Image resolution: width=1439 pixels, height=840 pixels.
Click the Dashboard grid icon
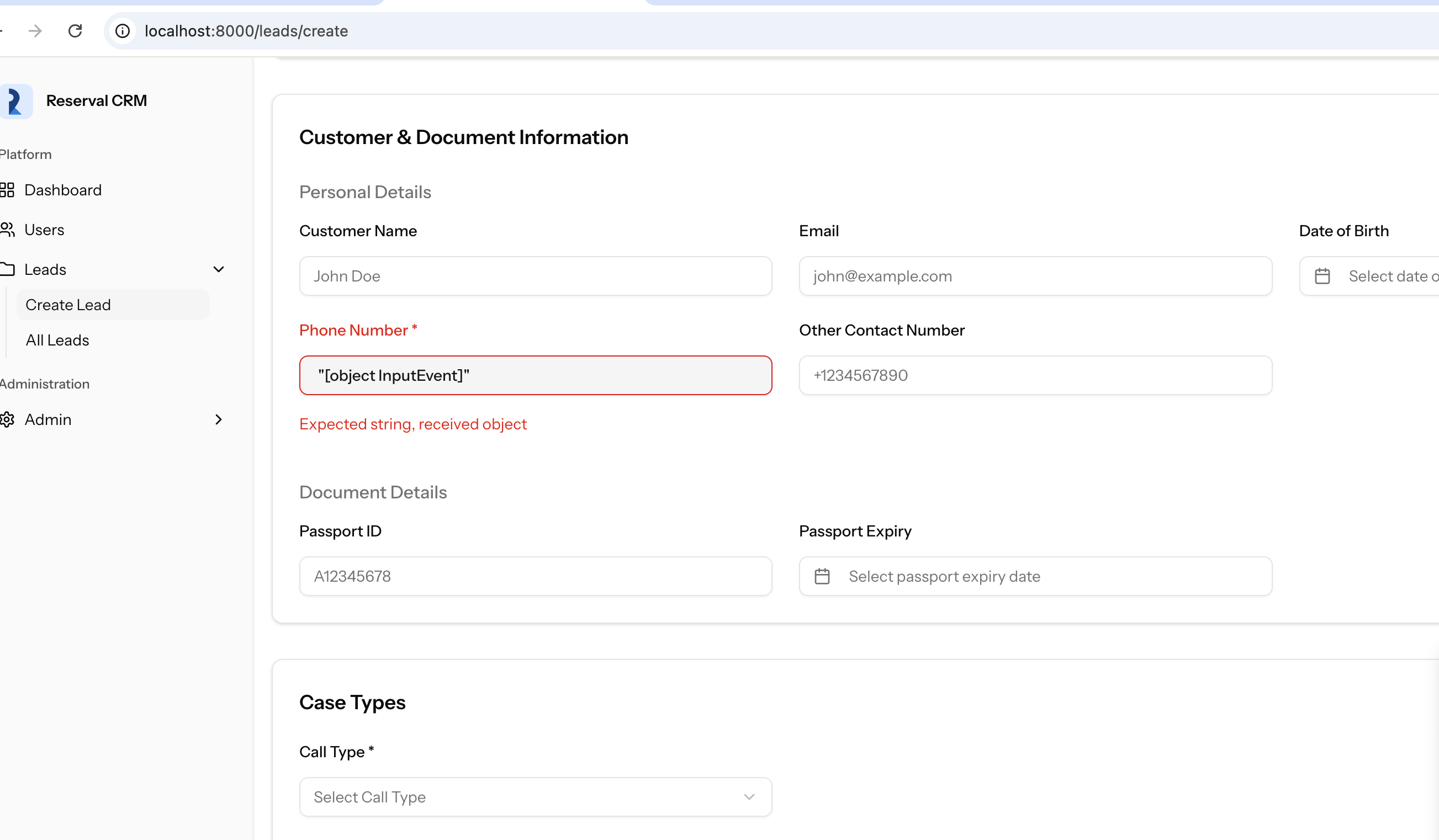coord(7,190)
